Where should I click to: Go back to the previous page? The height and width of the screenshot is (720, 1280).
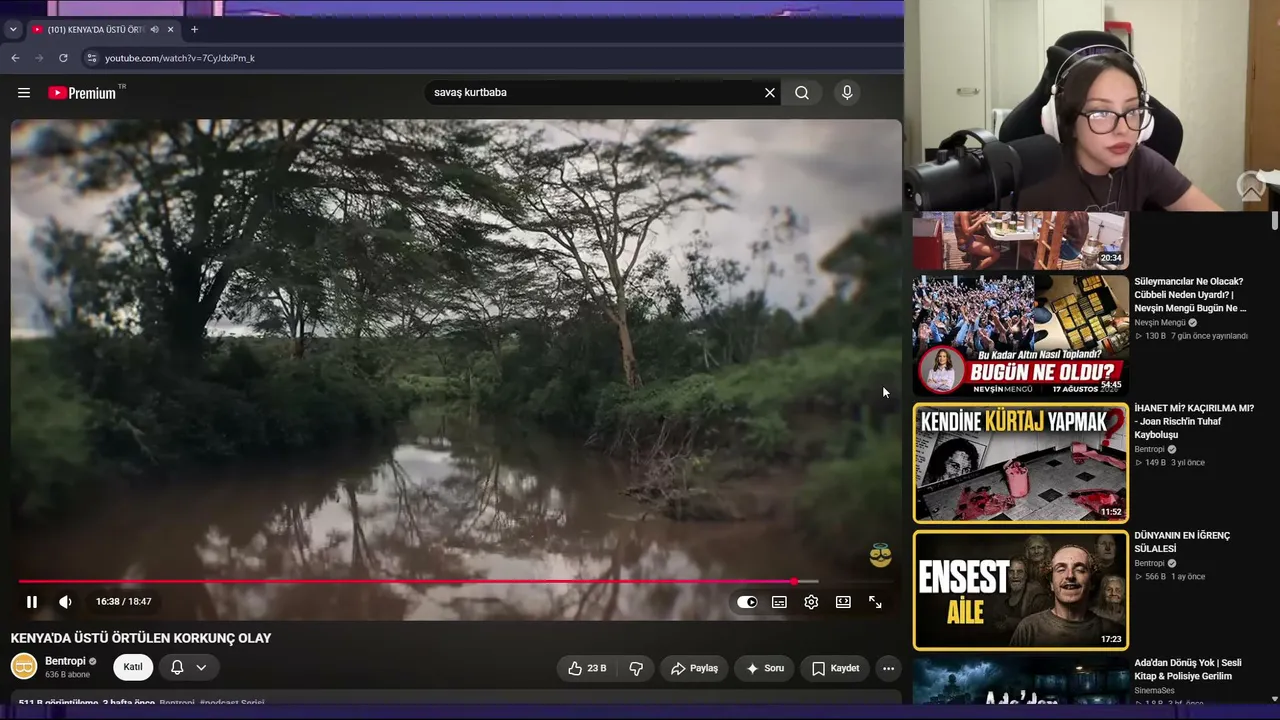[15, 58]
